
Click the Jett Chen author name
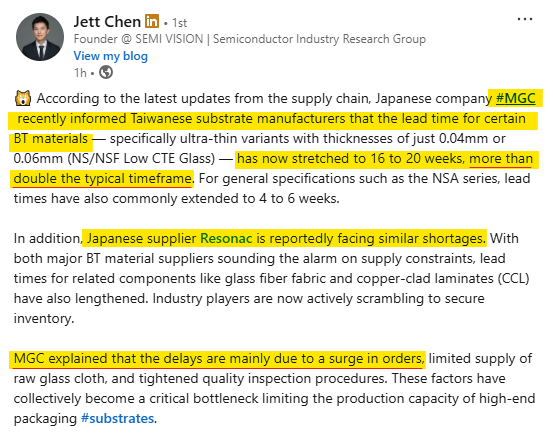click(107, 22)
